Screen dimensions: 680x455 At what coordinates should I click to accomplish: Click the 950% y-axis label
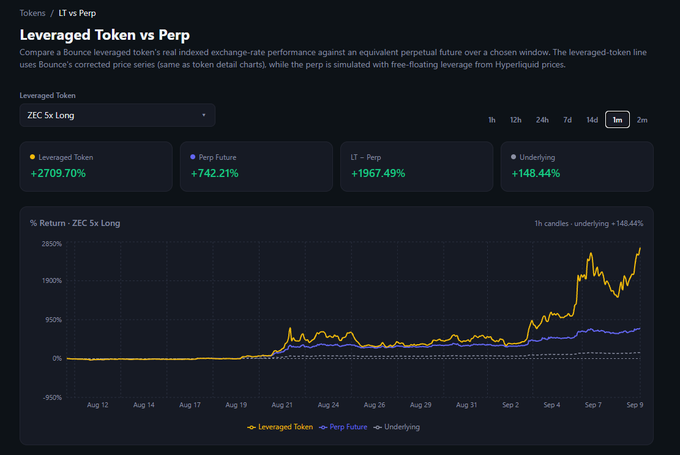53,320
